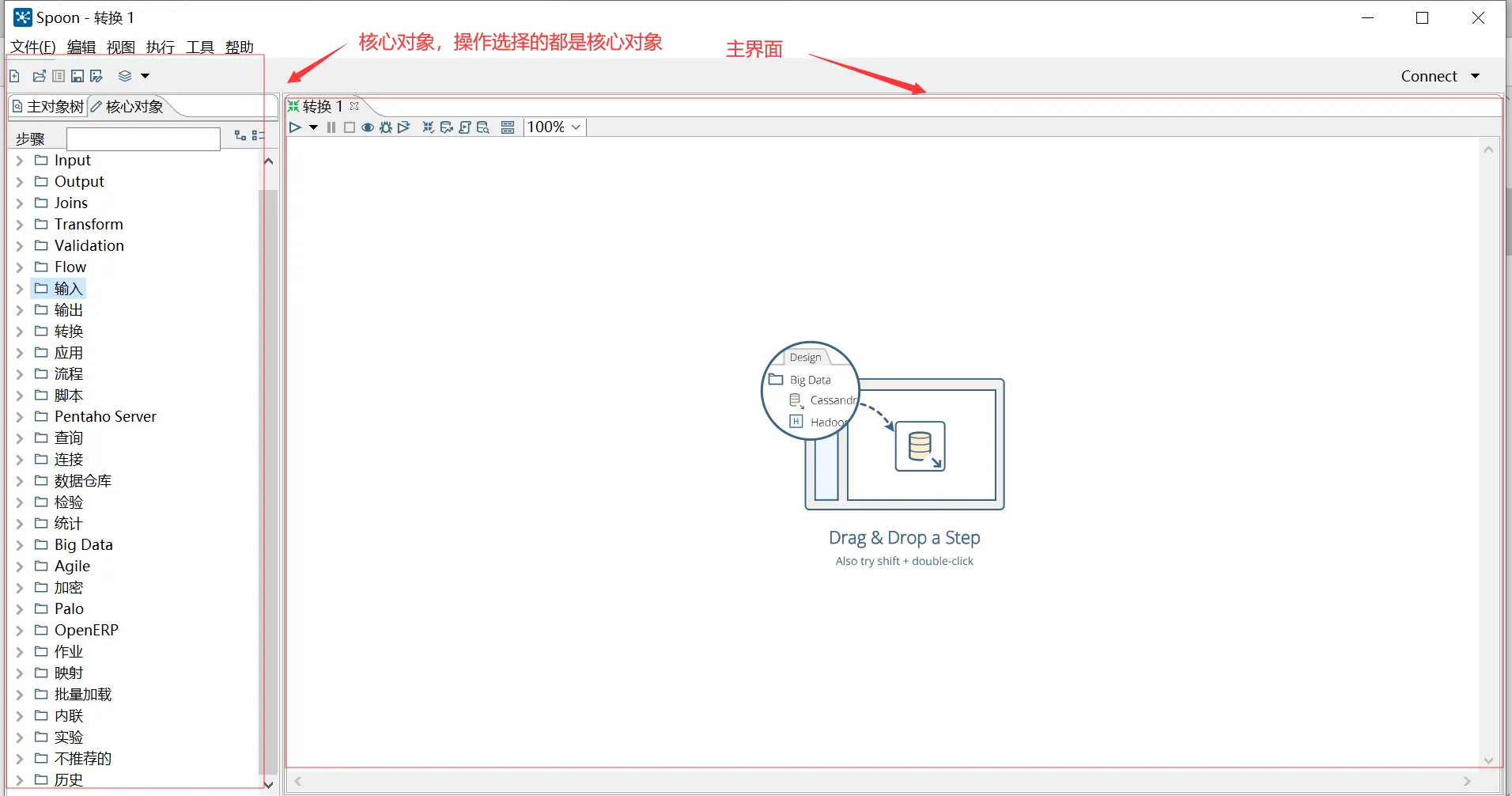Viewport: 1512px width, 796px height.
Task: Select the 连接 tree item
Action: coord(69,460)
